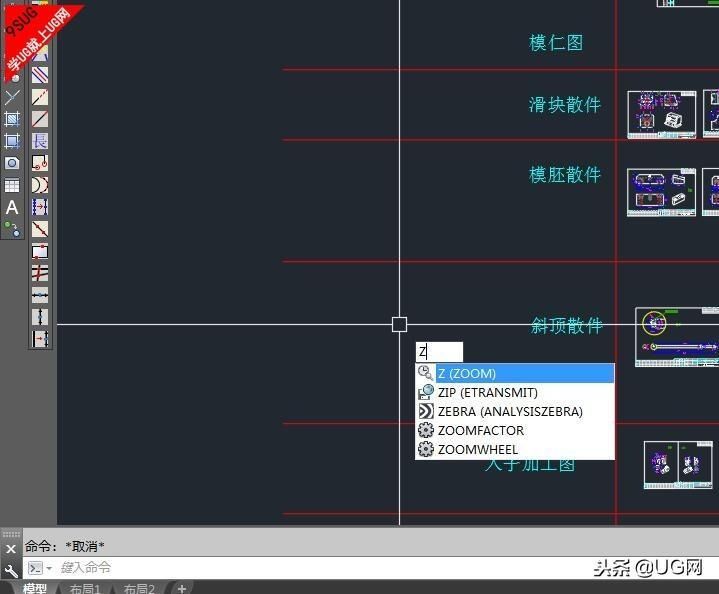Click the diagonal line with red nodes icon
Image resolution: width=719 pixels, height=594 pixels.
click(40, 229)
